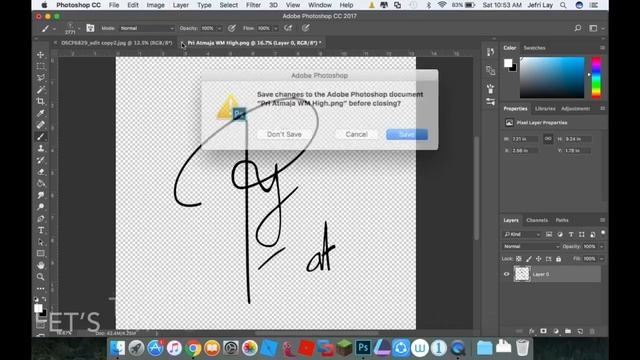Toggle layer filtering on/off switch
The image size is (640, 360).
click(603, 233)
